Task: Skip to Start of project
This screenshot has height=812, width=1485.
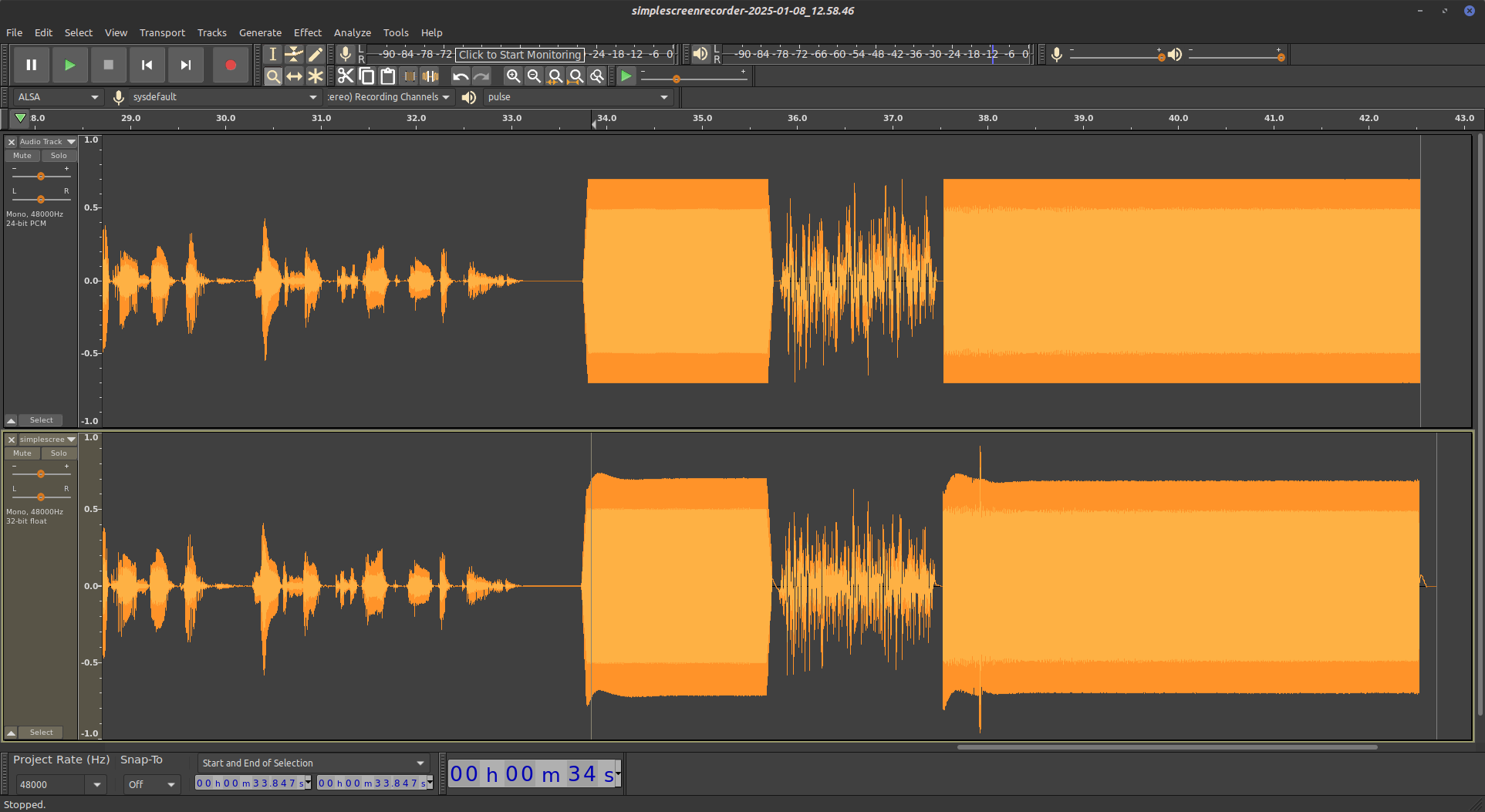Action: point(147,65)
